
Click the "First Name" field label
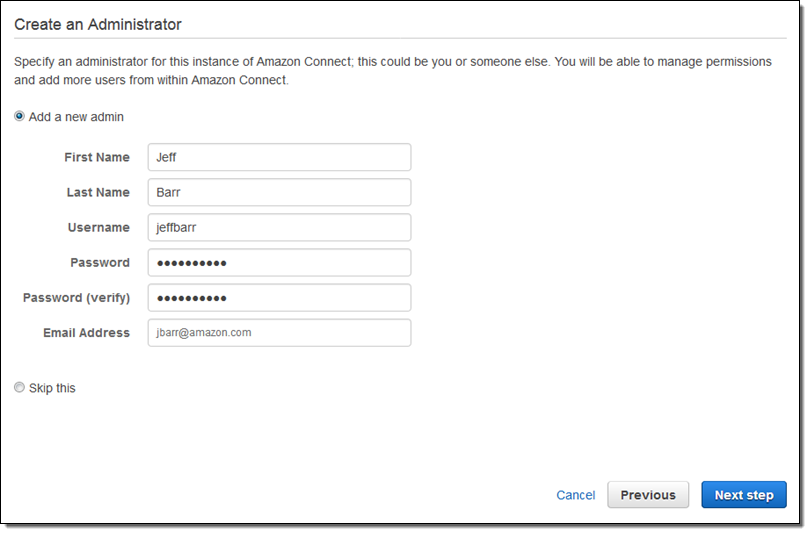pos(97,157)
